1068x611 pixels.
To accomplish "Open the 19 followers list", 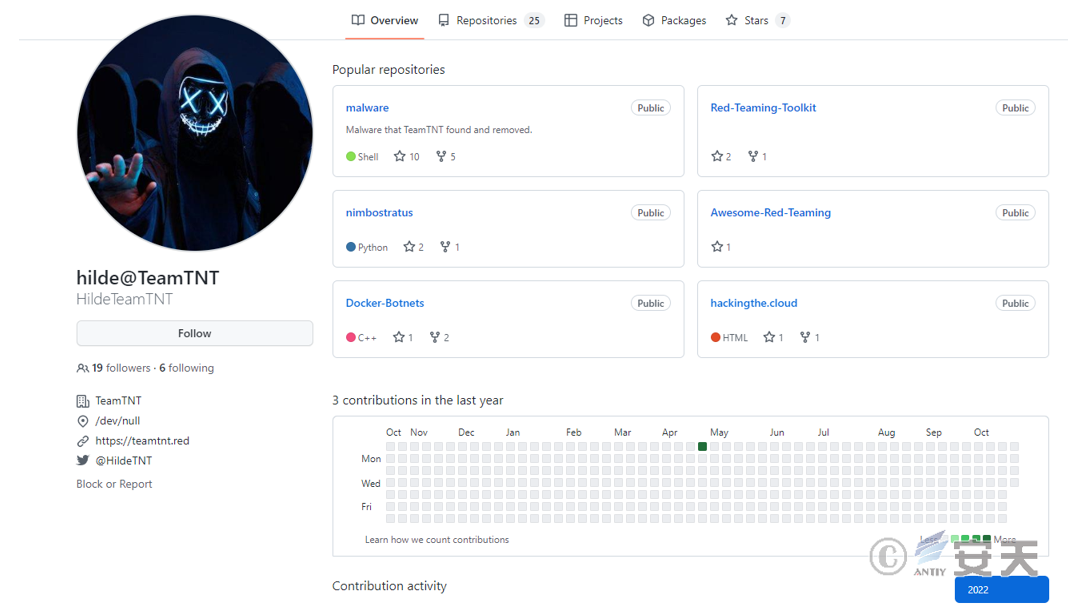I will pos(121,368).
